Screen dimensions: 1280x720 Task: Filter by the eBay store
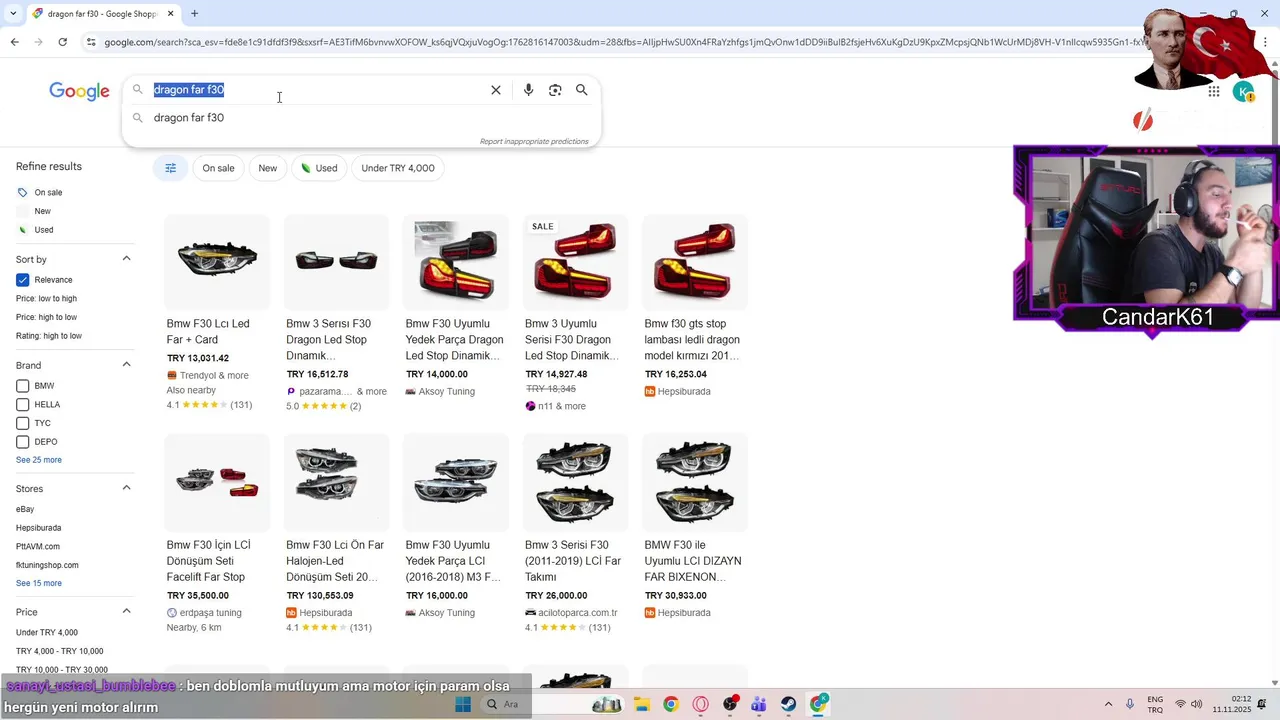pyautogui.click(x=25, y=509)
